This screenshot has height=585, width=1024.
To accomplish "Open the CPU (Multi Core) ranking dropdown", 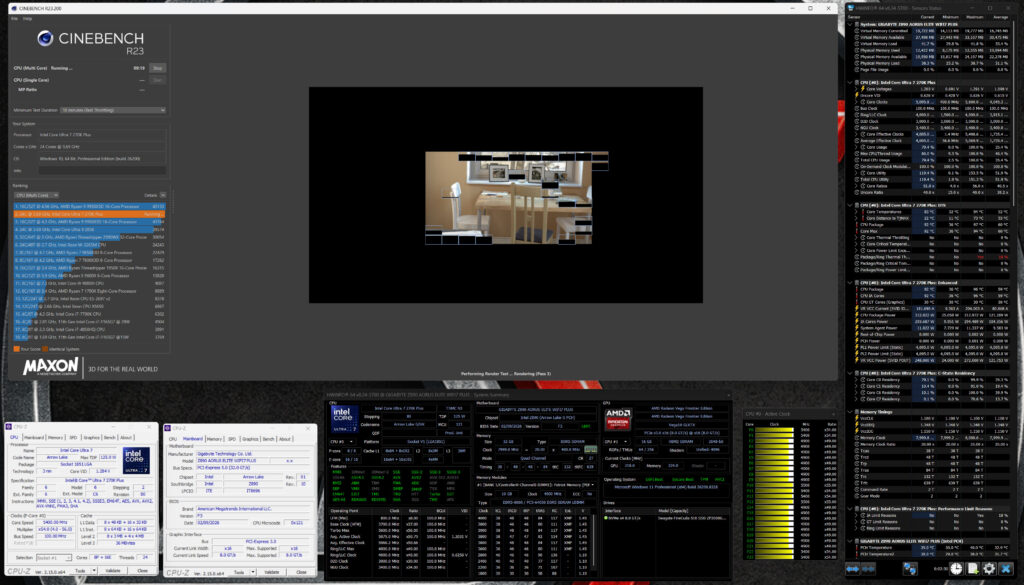I will [37, 195].
